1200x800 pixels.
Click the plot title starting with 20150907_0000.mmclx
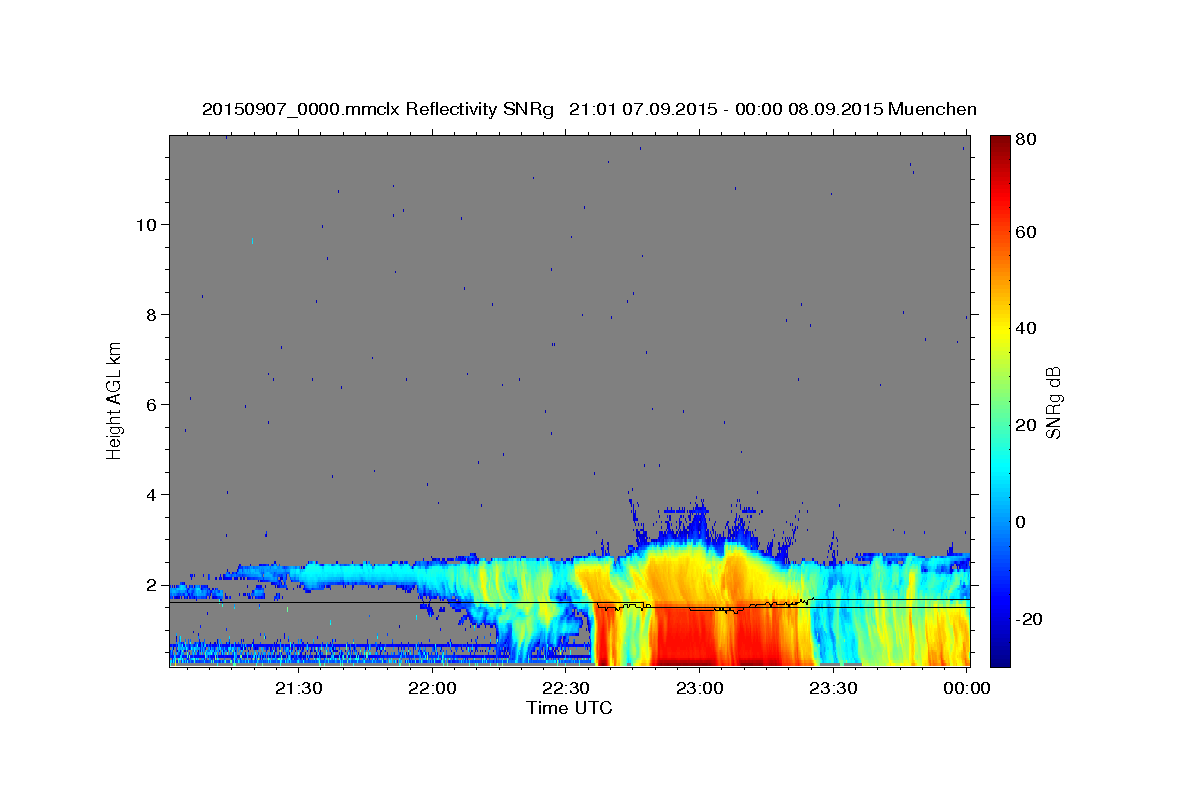[x=589, y=109]
